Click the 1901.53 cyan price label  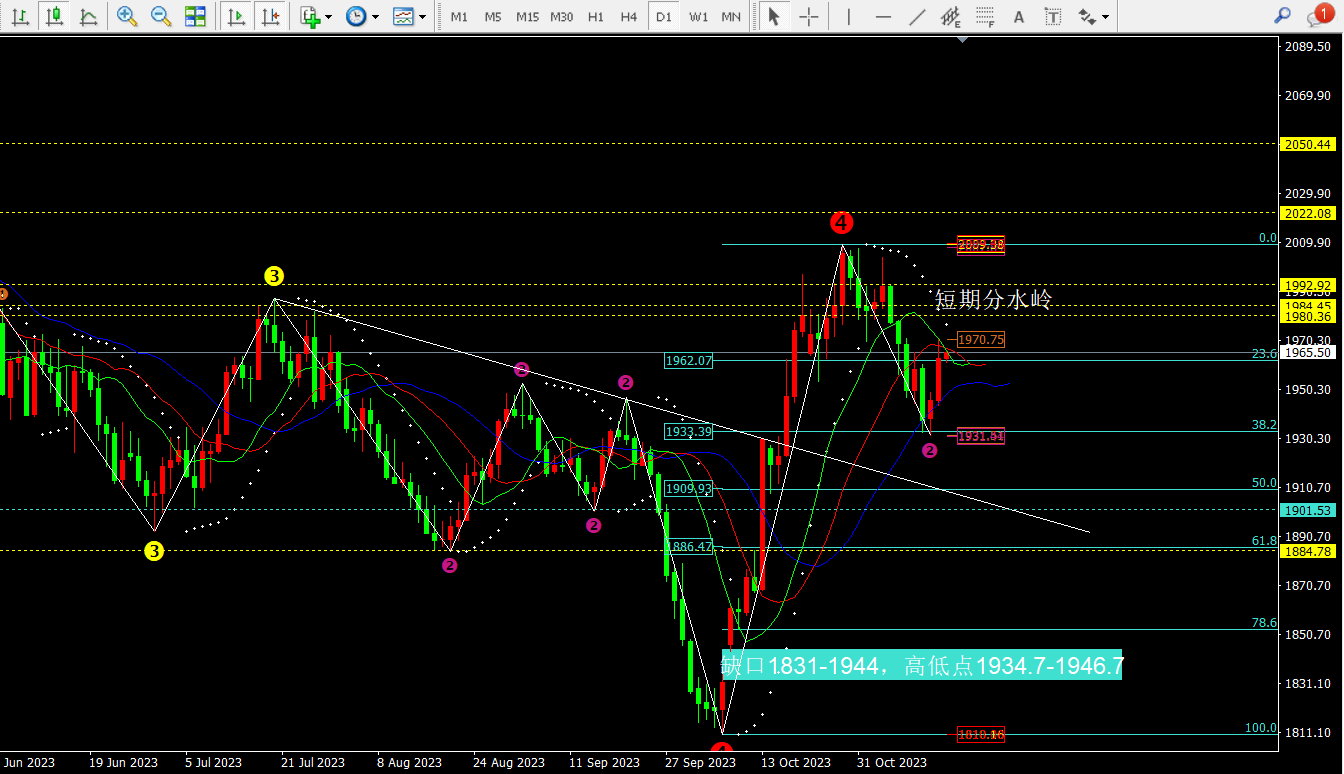click(1310, 510)
